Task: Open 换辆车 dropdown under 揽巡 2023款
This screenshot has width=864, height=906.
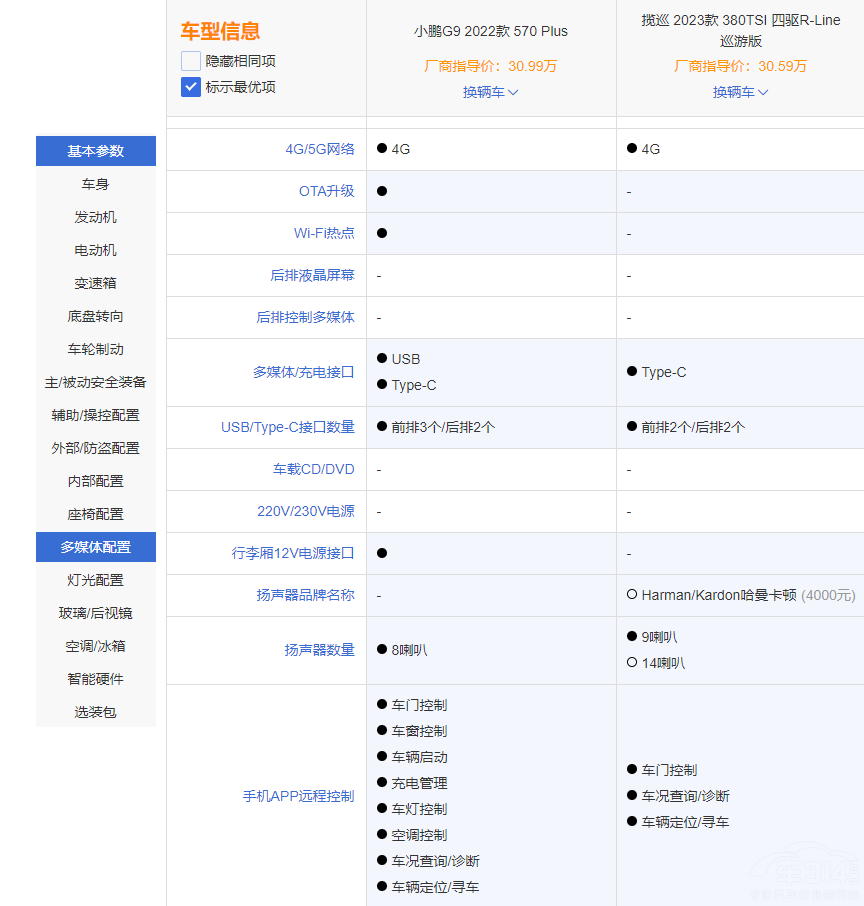Action: (740, 92)
